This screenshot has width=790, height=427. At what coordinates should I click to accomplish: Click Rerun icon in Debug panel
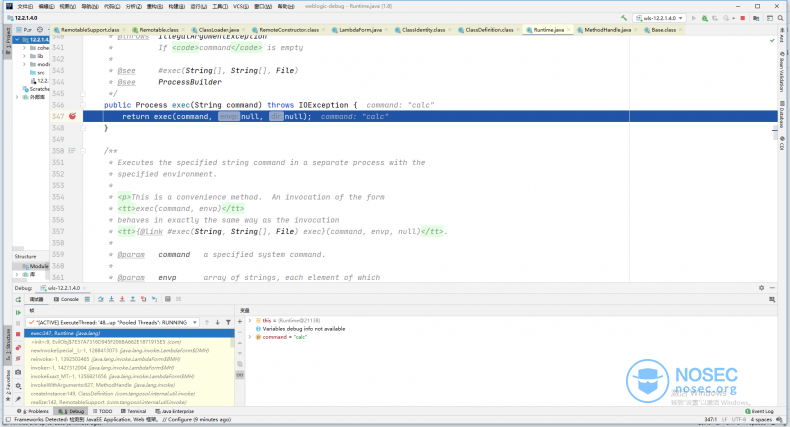(18, 300)
